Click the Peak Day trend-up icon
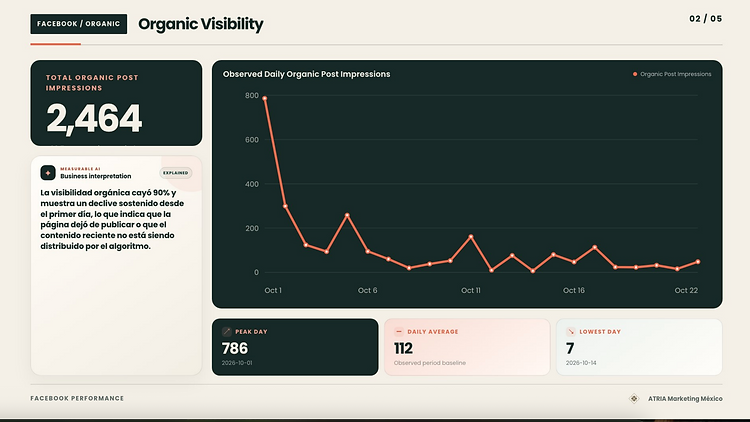 [x=227, y=332]
